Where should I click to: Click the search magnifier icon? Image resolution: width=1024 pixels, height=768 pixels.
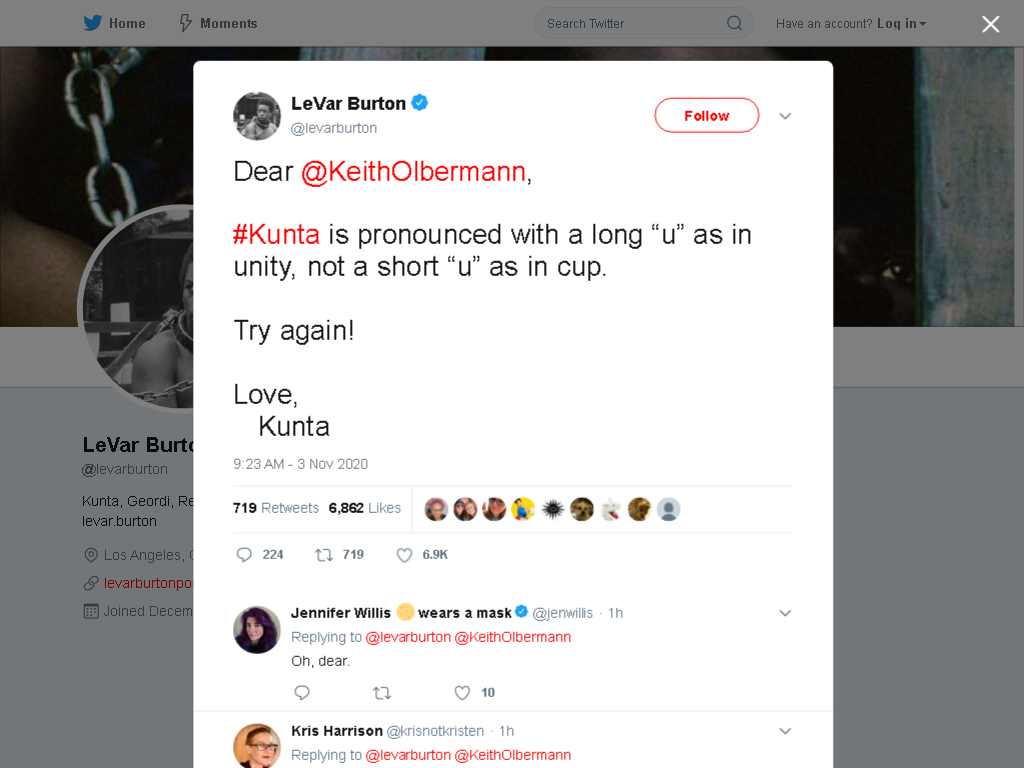tap(735, 24)
